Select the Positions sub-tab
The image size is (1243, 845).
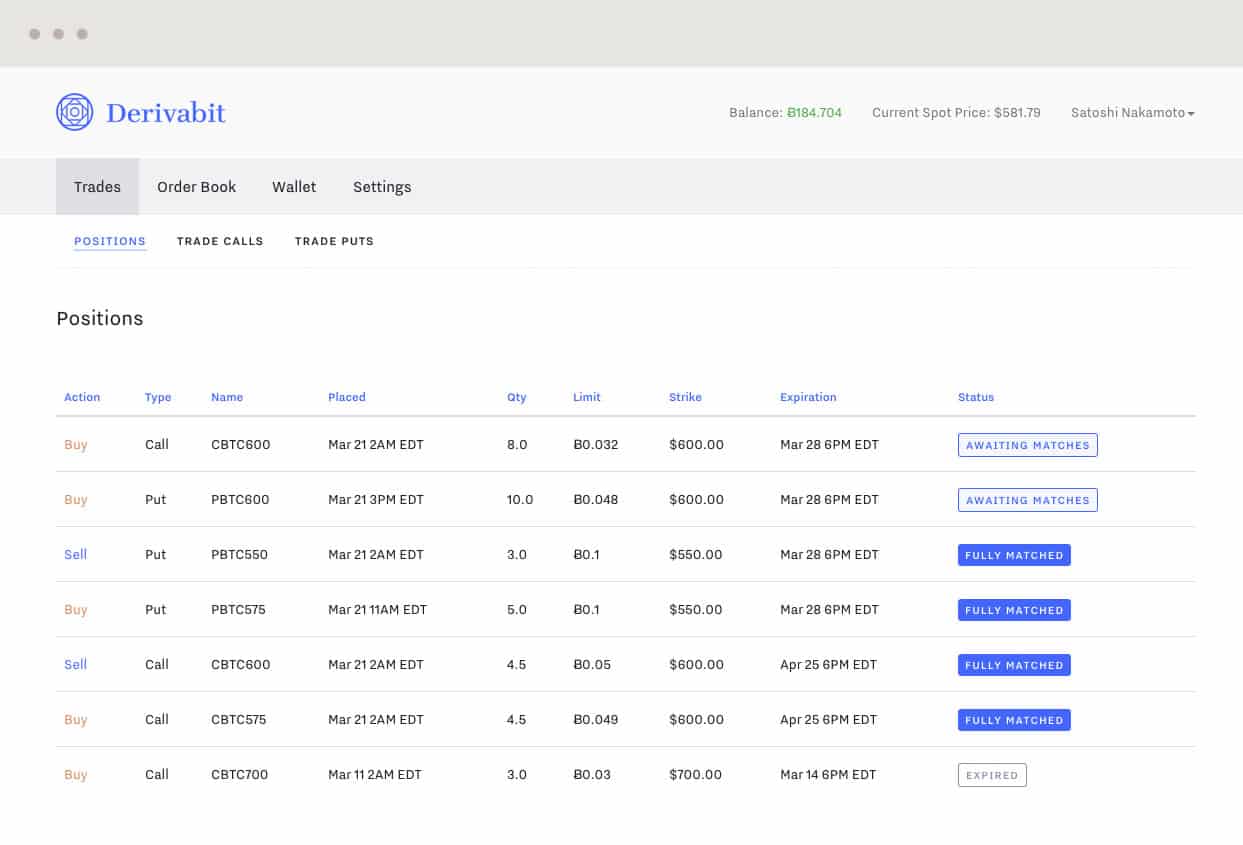pyautogui.click(x=110, y=241)
